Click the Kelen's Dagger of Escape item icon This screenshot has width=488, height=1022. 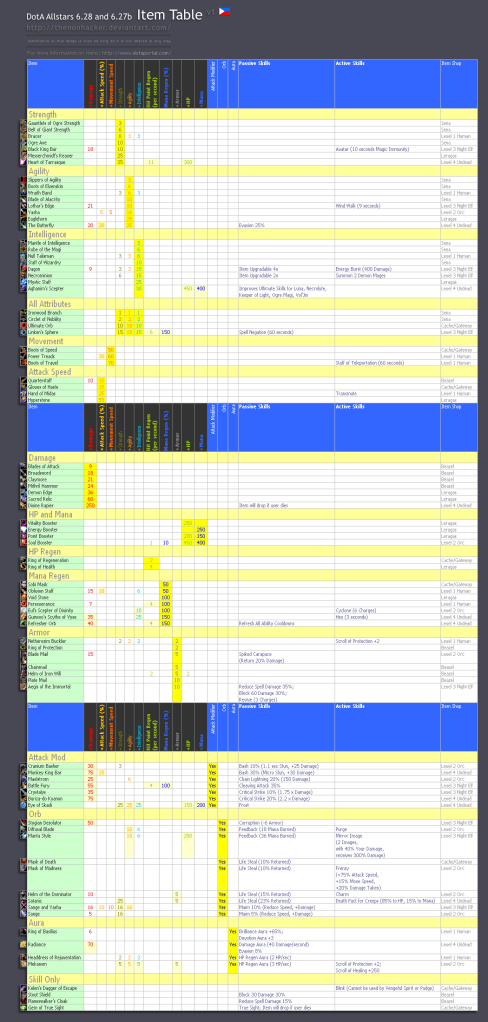(23, 989)
